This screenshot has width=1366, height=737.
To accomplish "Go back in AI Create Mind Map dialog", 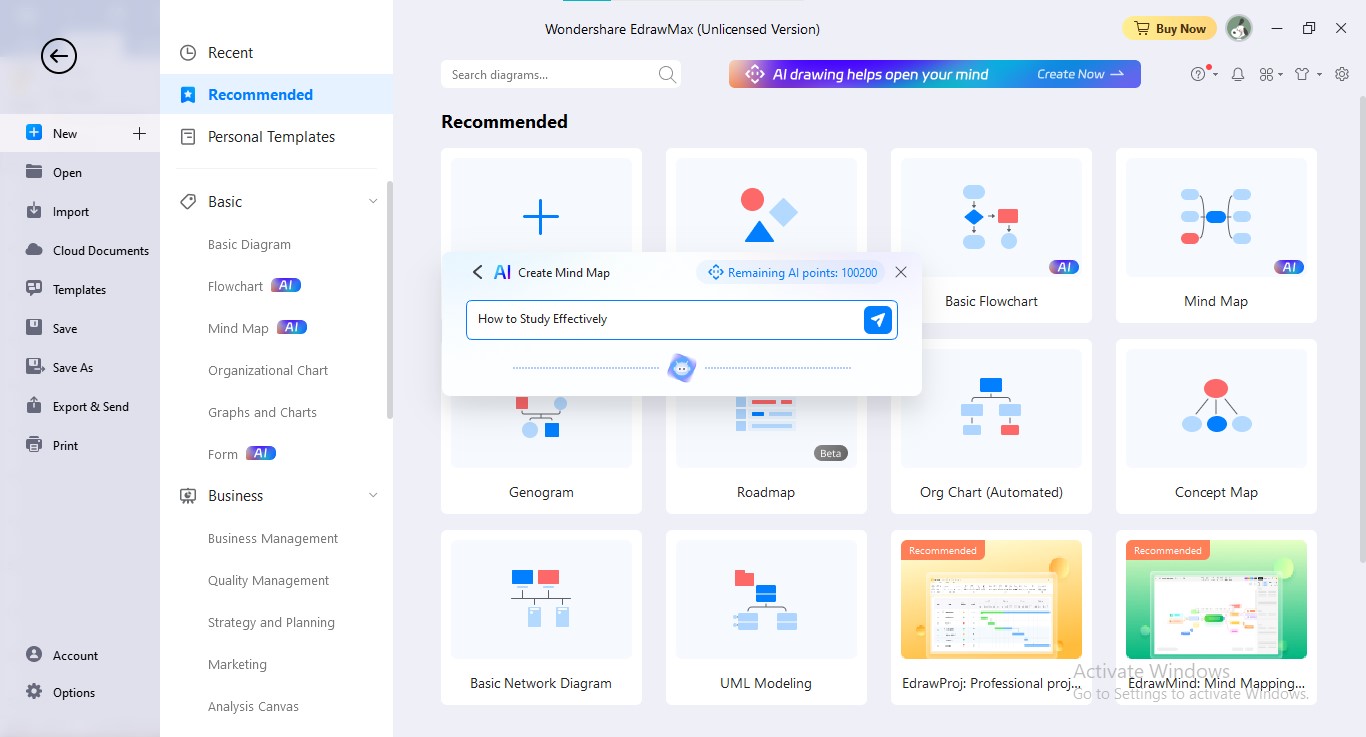I will (x=477, y=272).
